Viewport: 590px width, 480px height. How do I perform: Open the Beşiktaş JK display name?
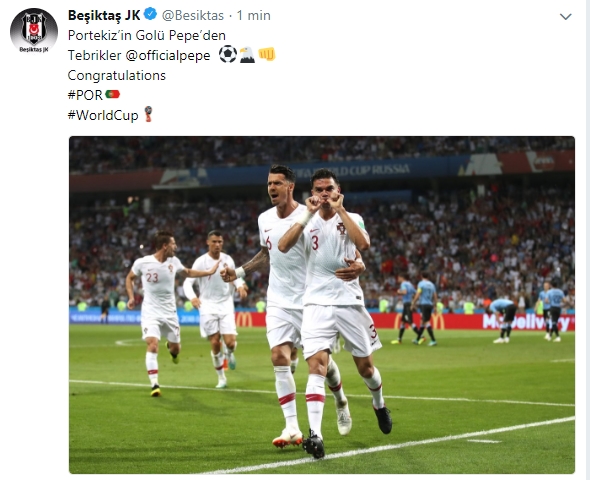tap(104, 15)
